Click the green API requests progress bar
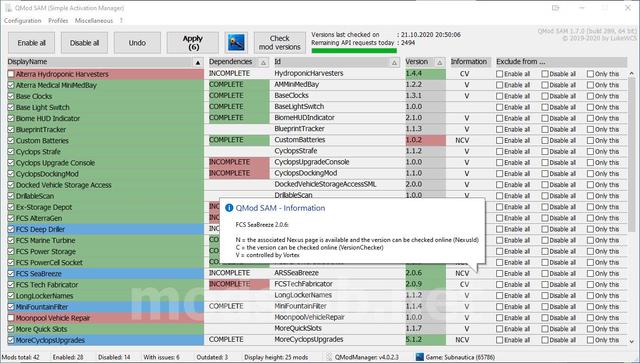640x363 pixels. point(354,51)
